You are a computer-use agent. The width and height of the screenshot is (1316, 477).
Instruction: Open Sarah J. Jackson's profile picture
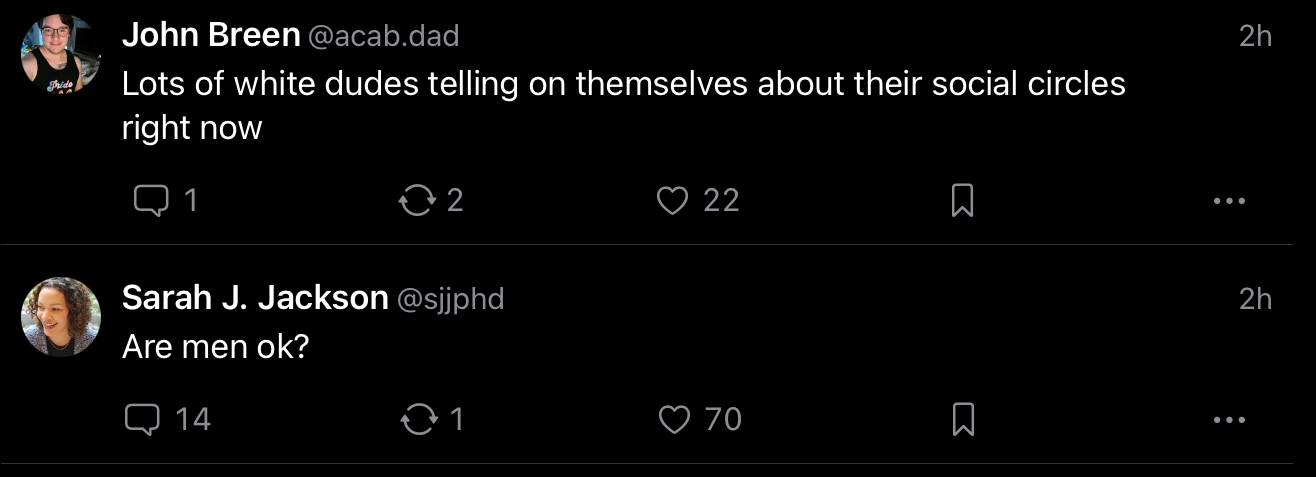pyautogui.click(x=61, y=317)
